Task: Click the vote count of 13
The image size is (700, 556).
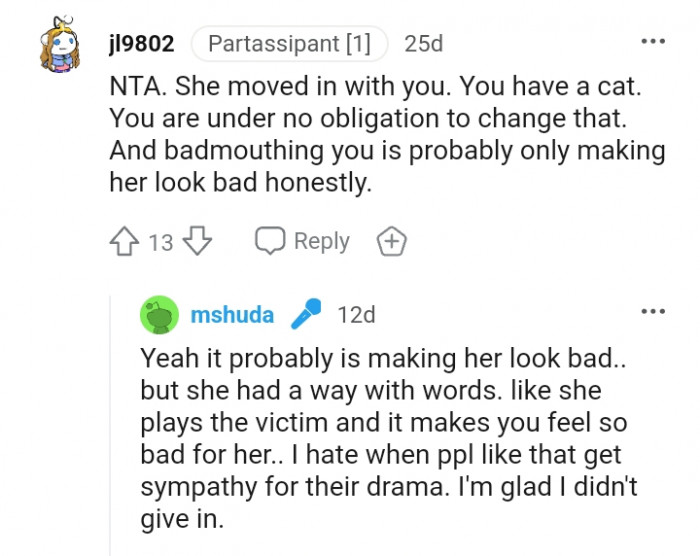Action: (161, 242)
